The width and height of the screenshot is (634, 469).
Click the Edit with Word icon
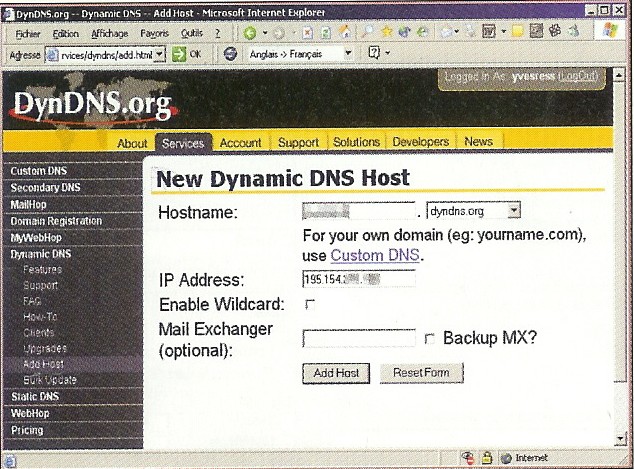tap(489, 32)
